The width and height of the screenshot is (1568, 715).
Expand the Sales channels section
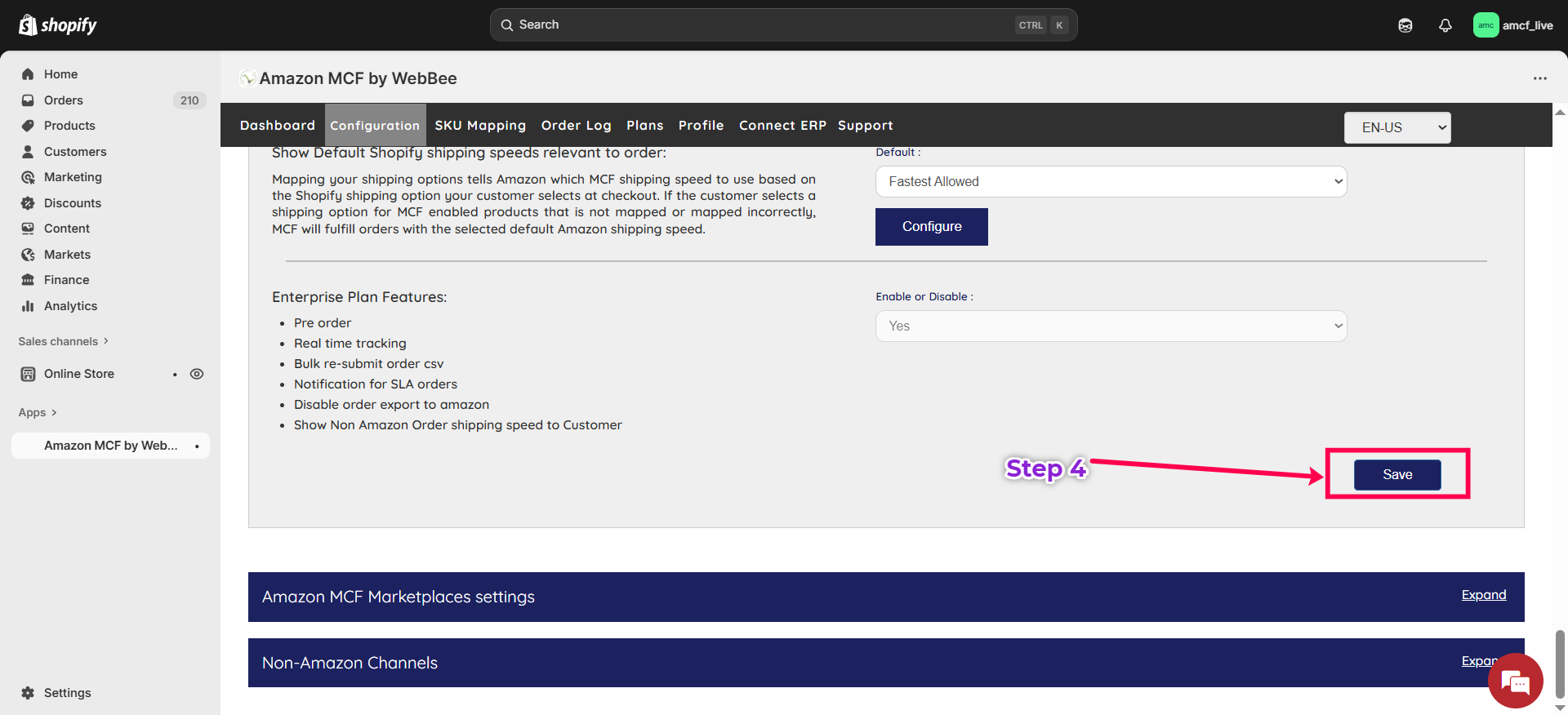[x=64, y=341]
